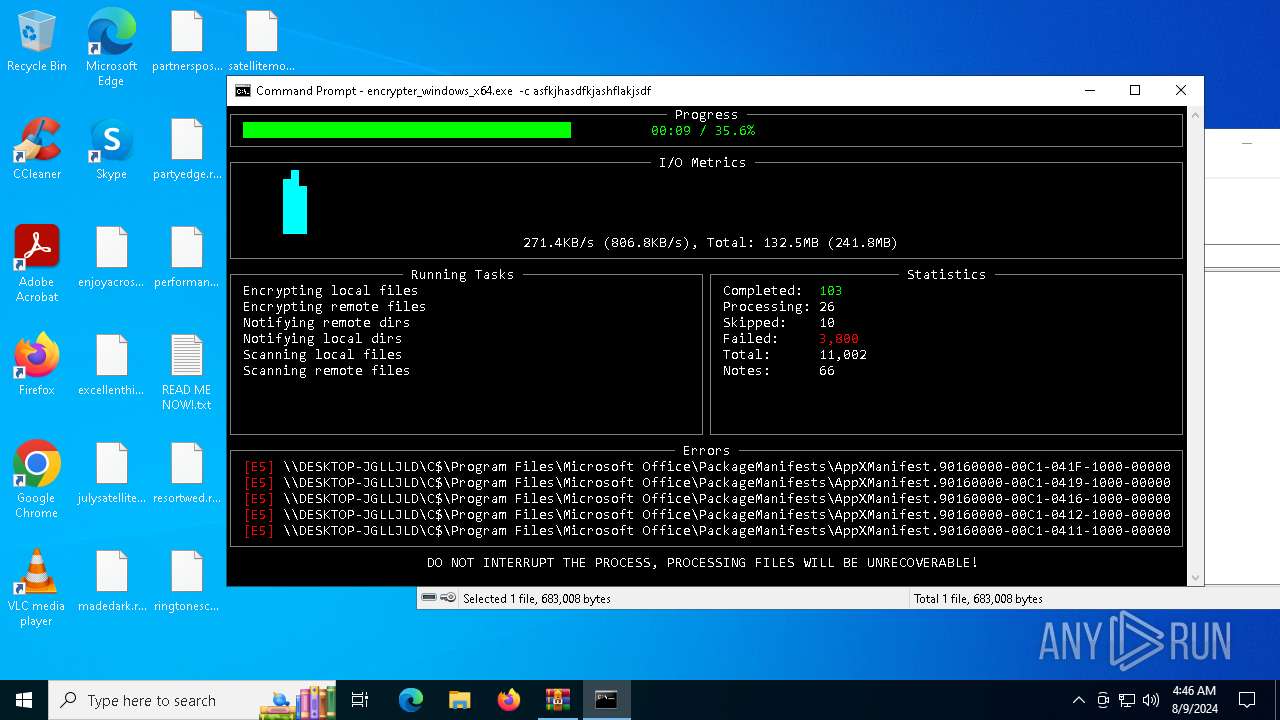Select the ringtonesc... desktop file
The image size is (1280, 720).
click(x=187, y=582)
